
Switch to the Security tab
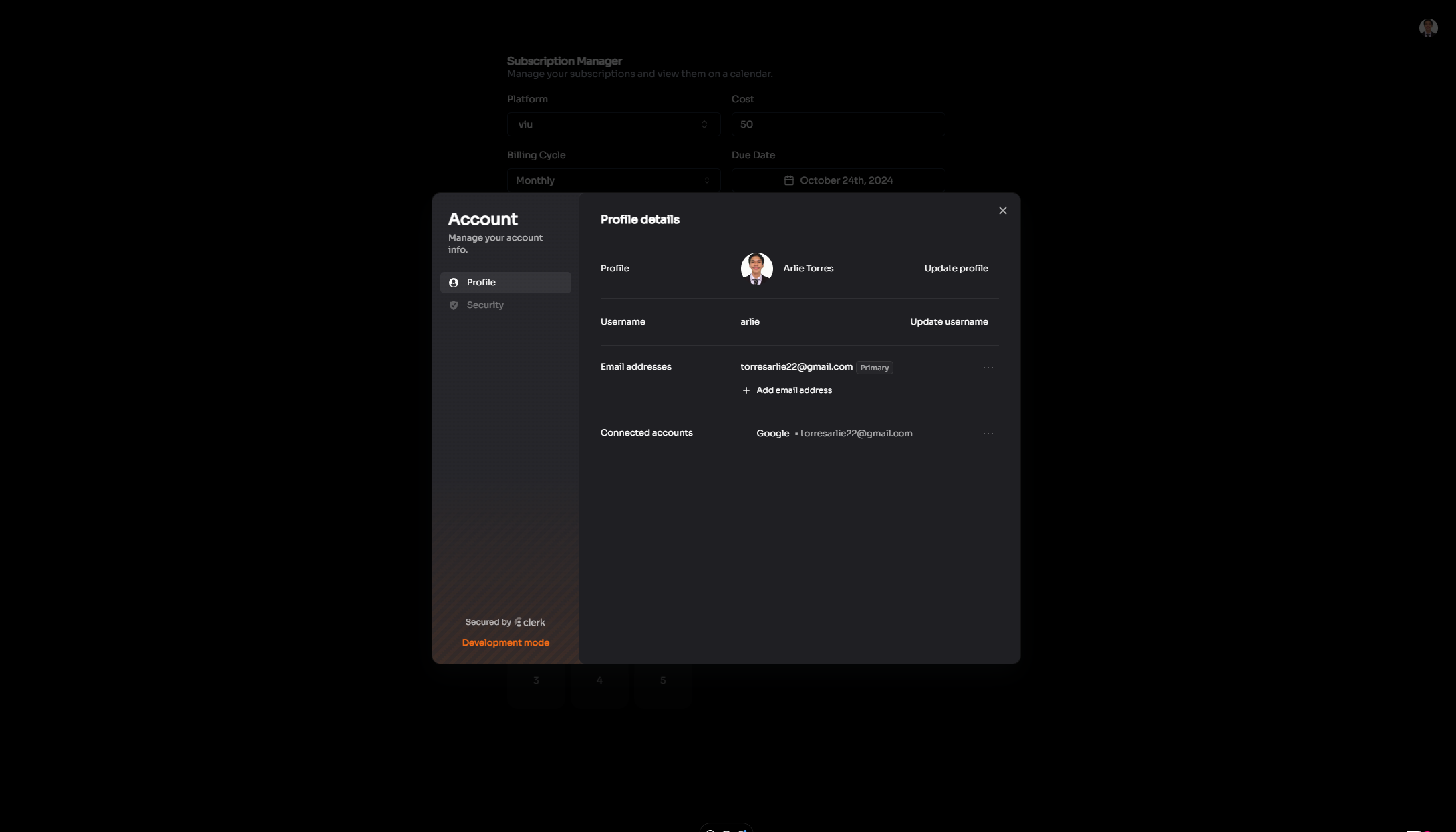coord(486,305)
